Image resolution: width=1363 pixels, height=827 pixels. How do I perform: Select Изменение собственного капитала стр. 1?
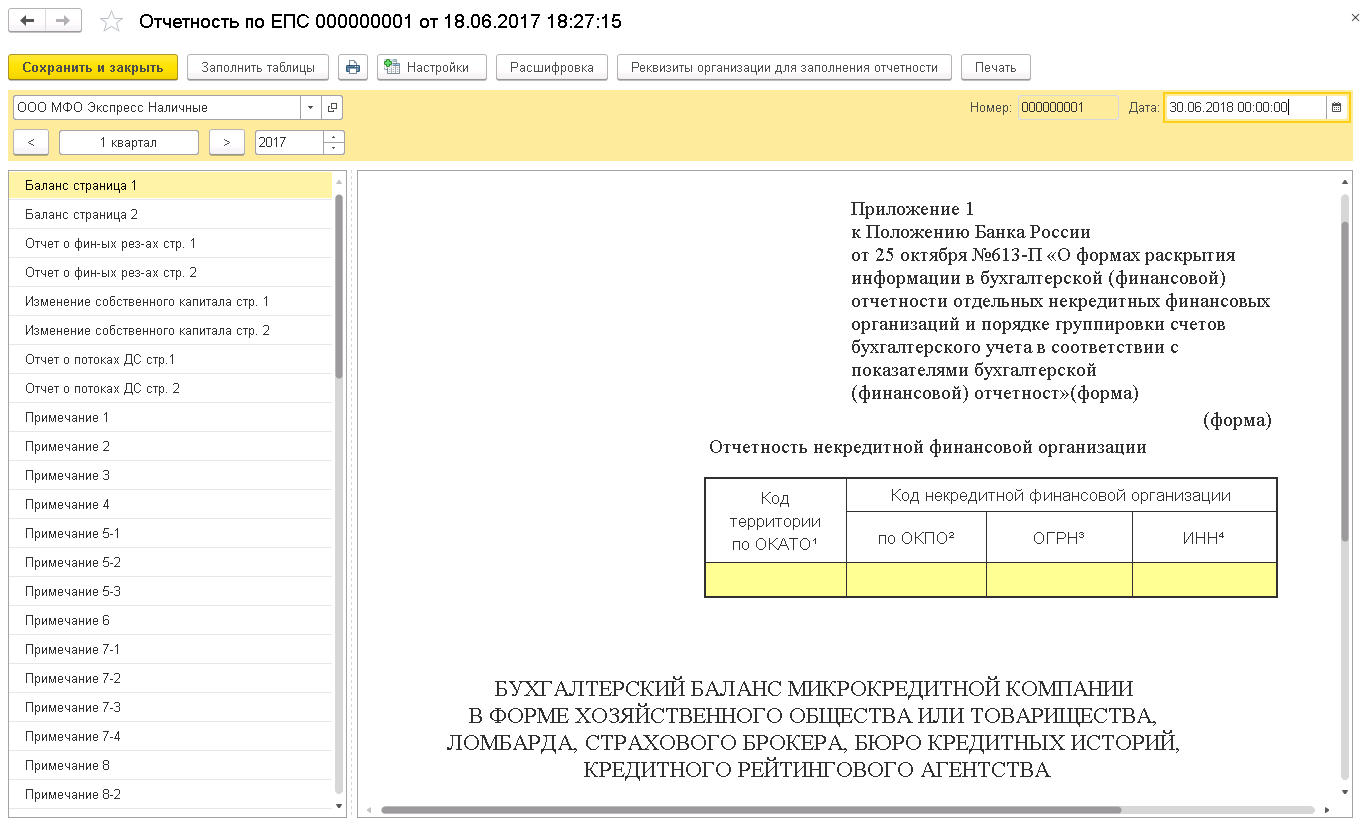(x=170, y=301)
